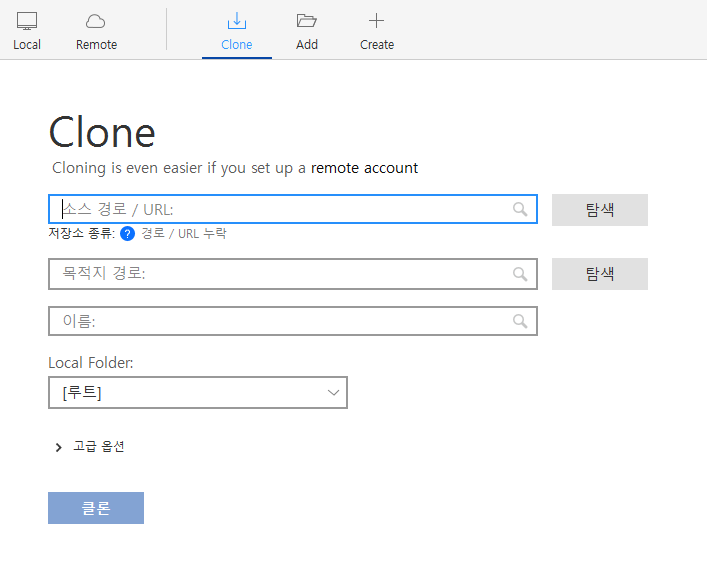707x574 pixels.
Task: Click magnifier icon in 목적지 경로 field
Action: point(520,274)
